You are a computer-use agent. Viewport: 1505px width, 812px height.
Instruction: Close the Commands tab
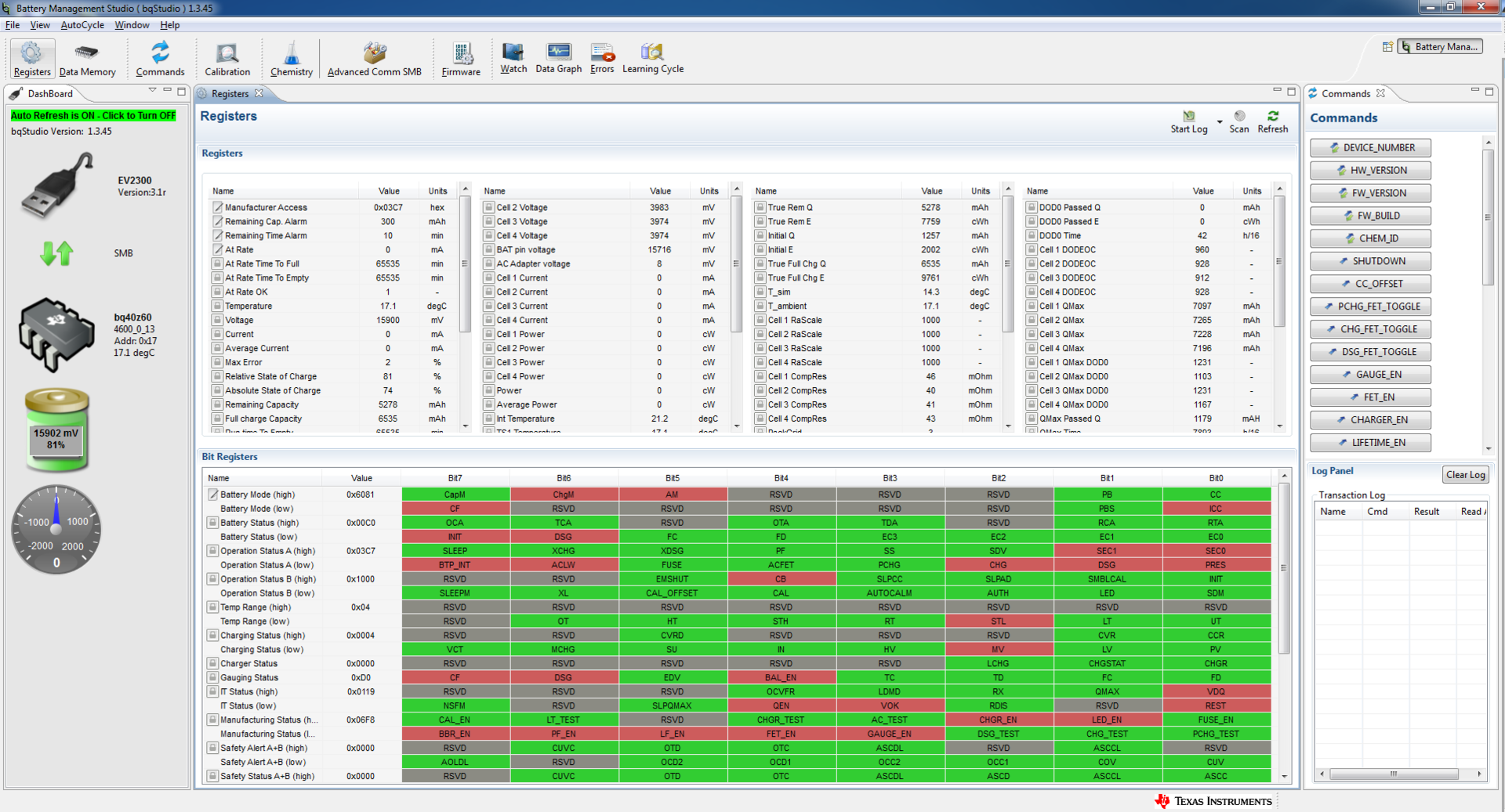[1380, 93]
